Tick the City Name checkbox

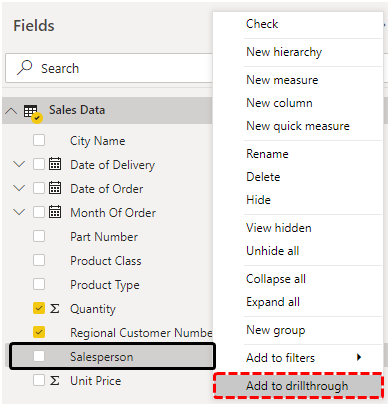[x=39, y=140]
